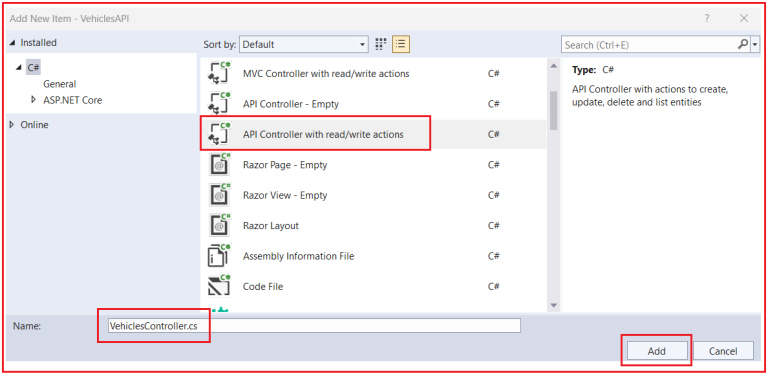This screenshot has width=768, height=376.
Task: Click the template list vertical scrollbar thumb
Action: [553, 111]
